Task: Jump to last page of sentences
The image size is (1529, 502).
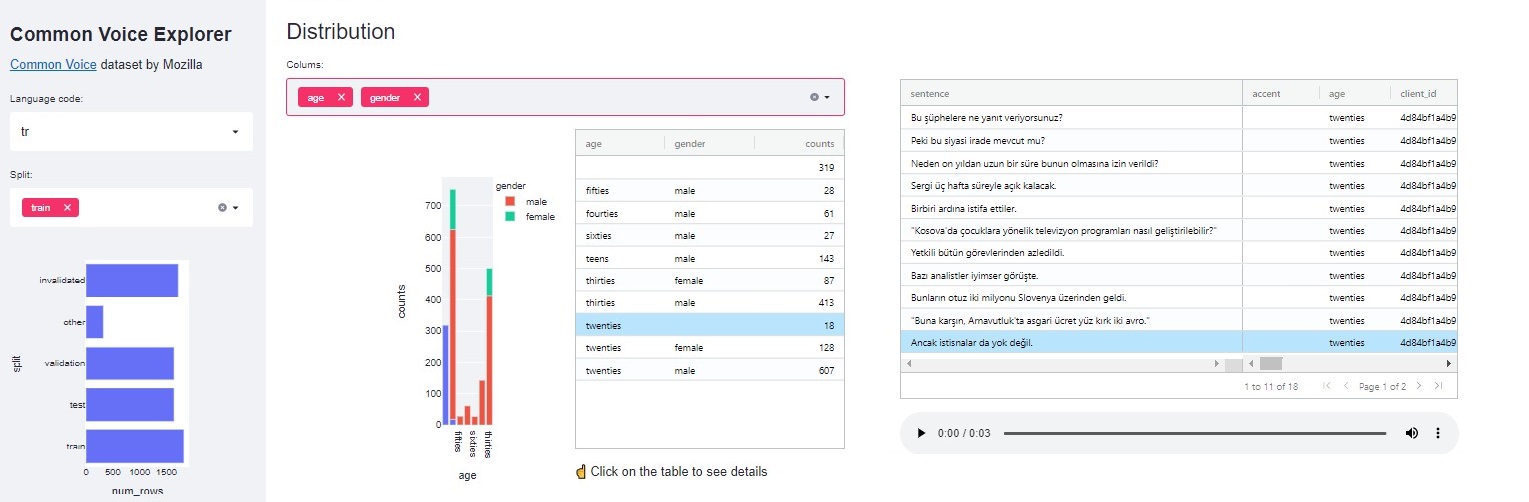Action: (x=1438, y=386)
